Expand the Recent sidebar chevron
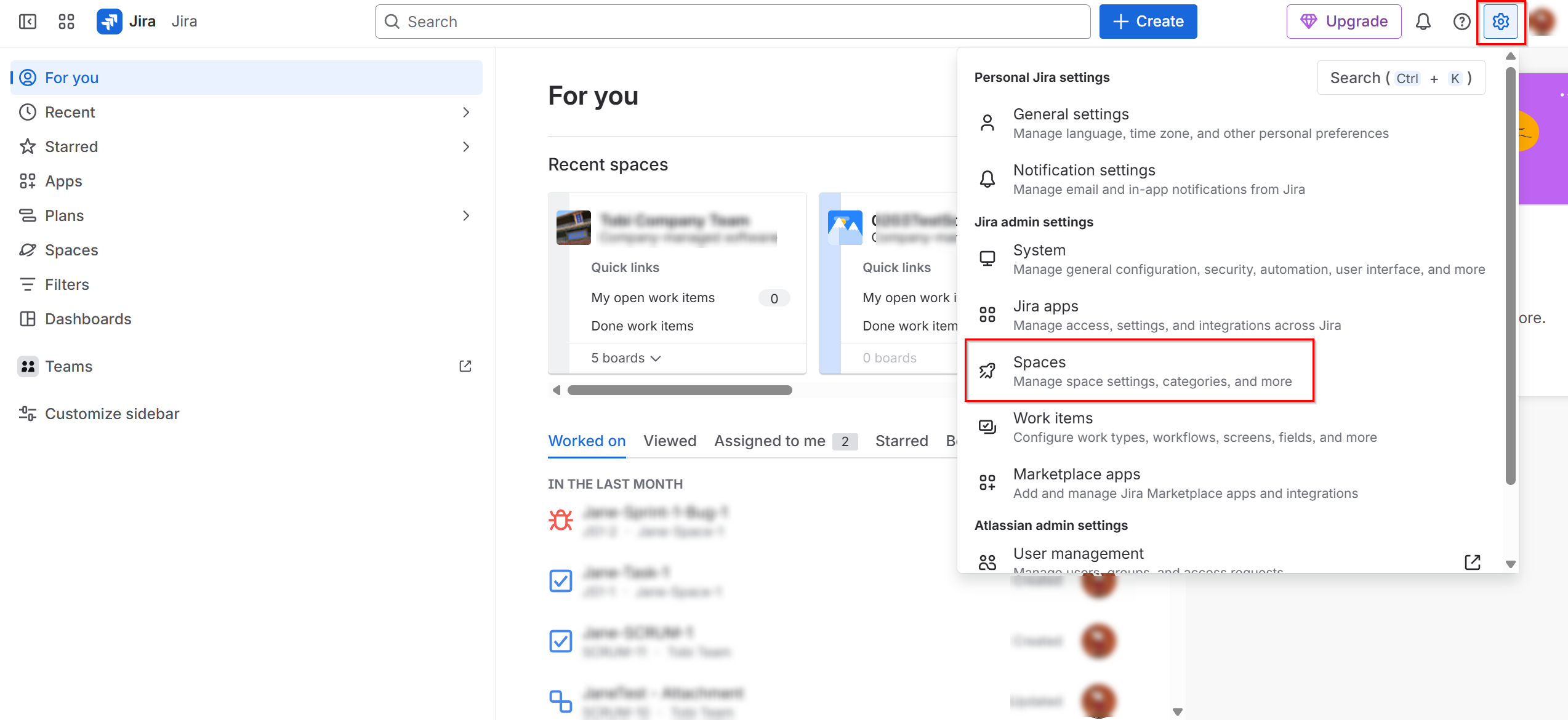The image size is (1568, 720). coord(466,112)
